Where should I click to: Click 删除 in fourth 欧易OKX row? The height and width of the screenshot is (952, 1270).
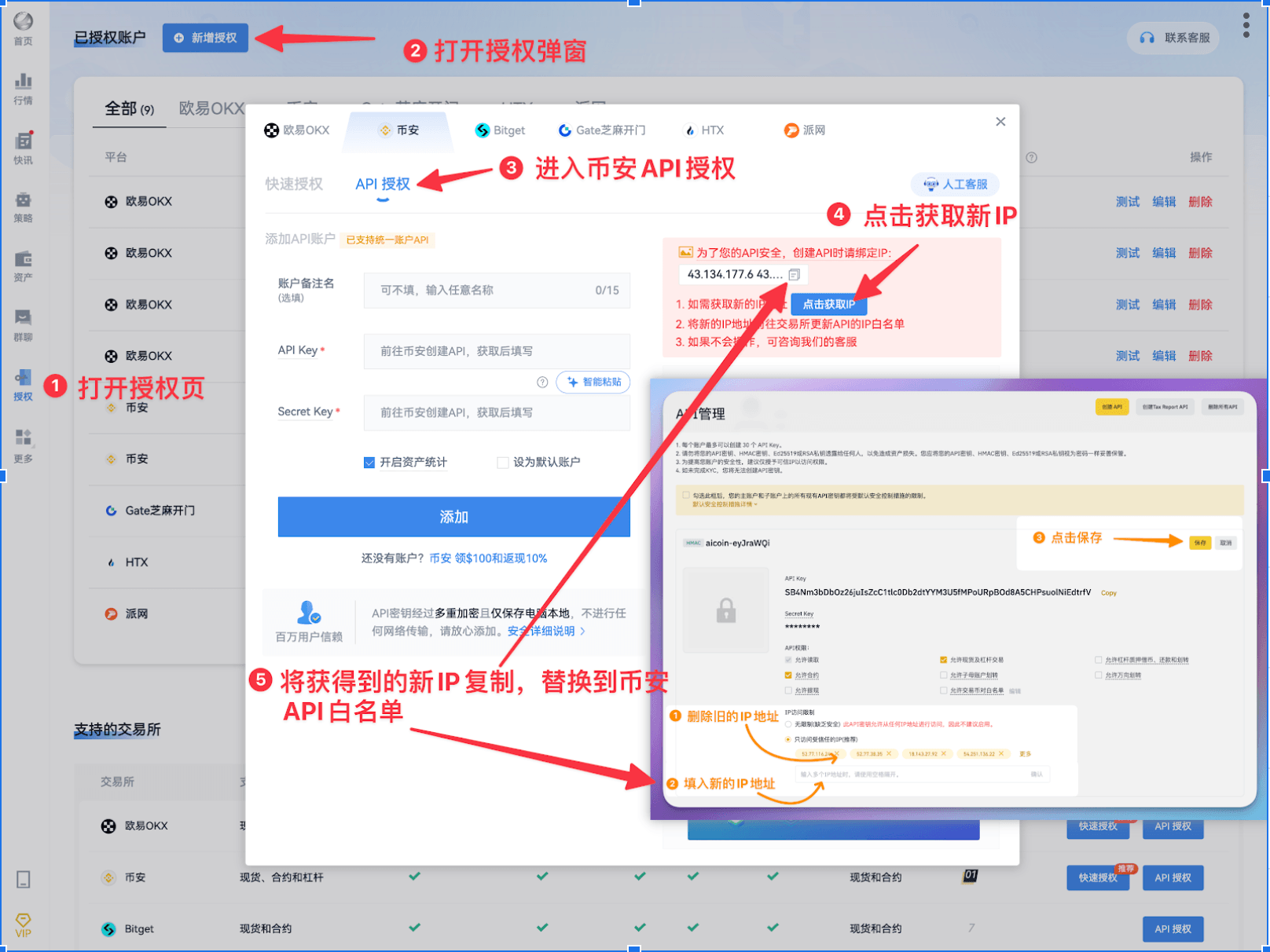pyautogui.click(x=1200, y=356)
